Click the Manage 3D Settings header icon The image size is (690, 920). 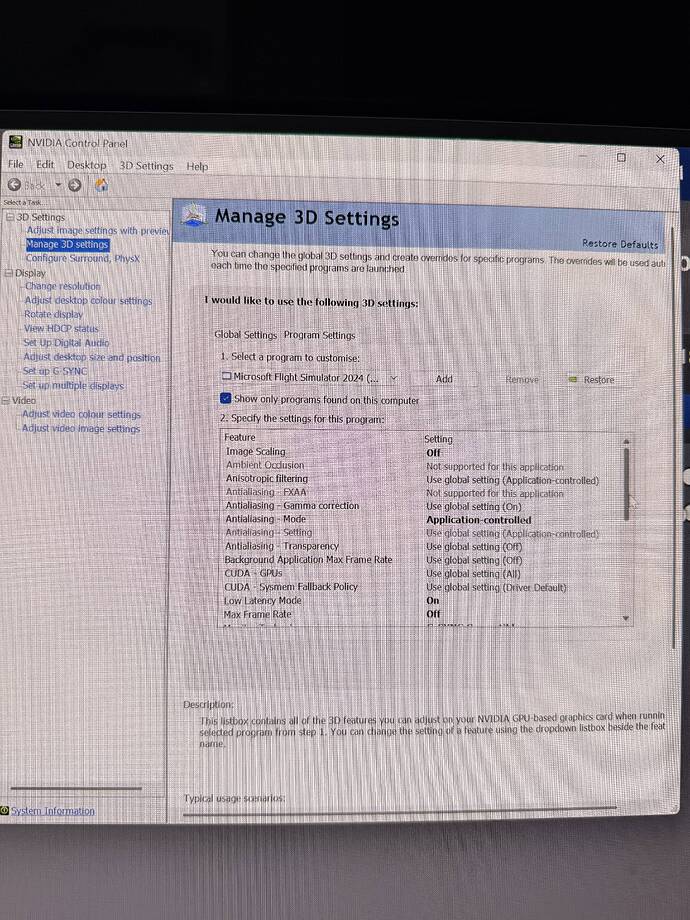tap(194, 215)
